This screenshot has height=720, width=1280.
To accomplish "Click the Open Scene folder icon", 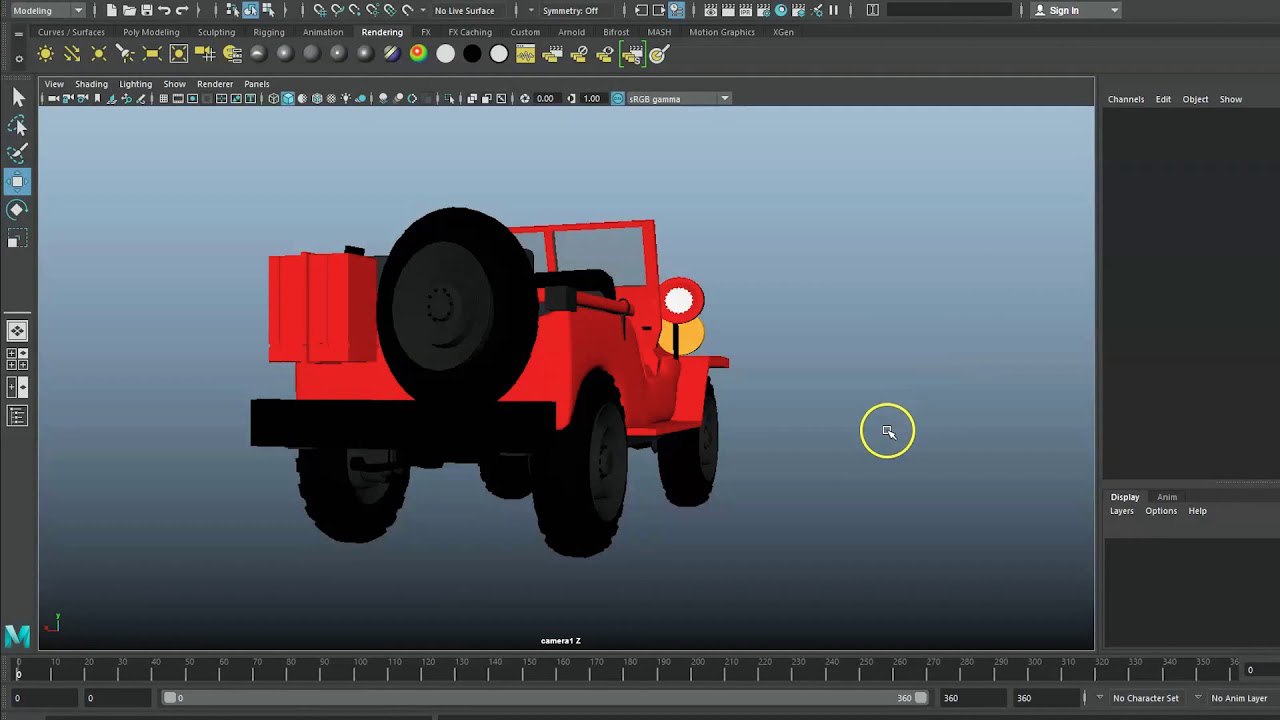I will coord(129,10).
